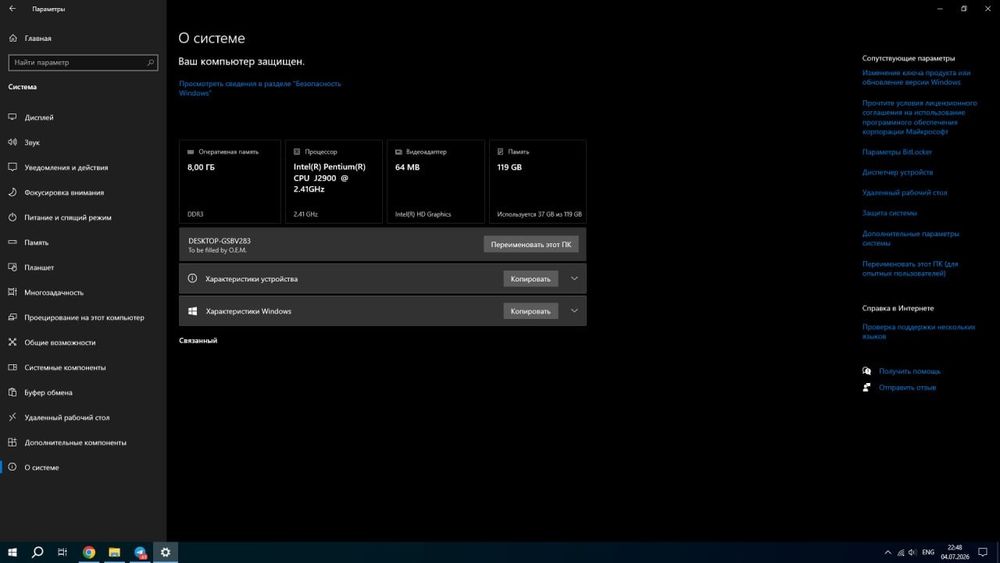Select the Многозадачность icon

[12, 292]
